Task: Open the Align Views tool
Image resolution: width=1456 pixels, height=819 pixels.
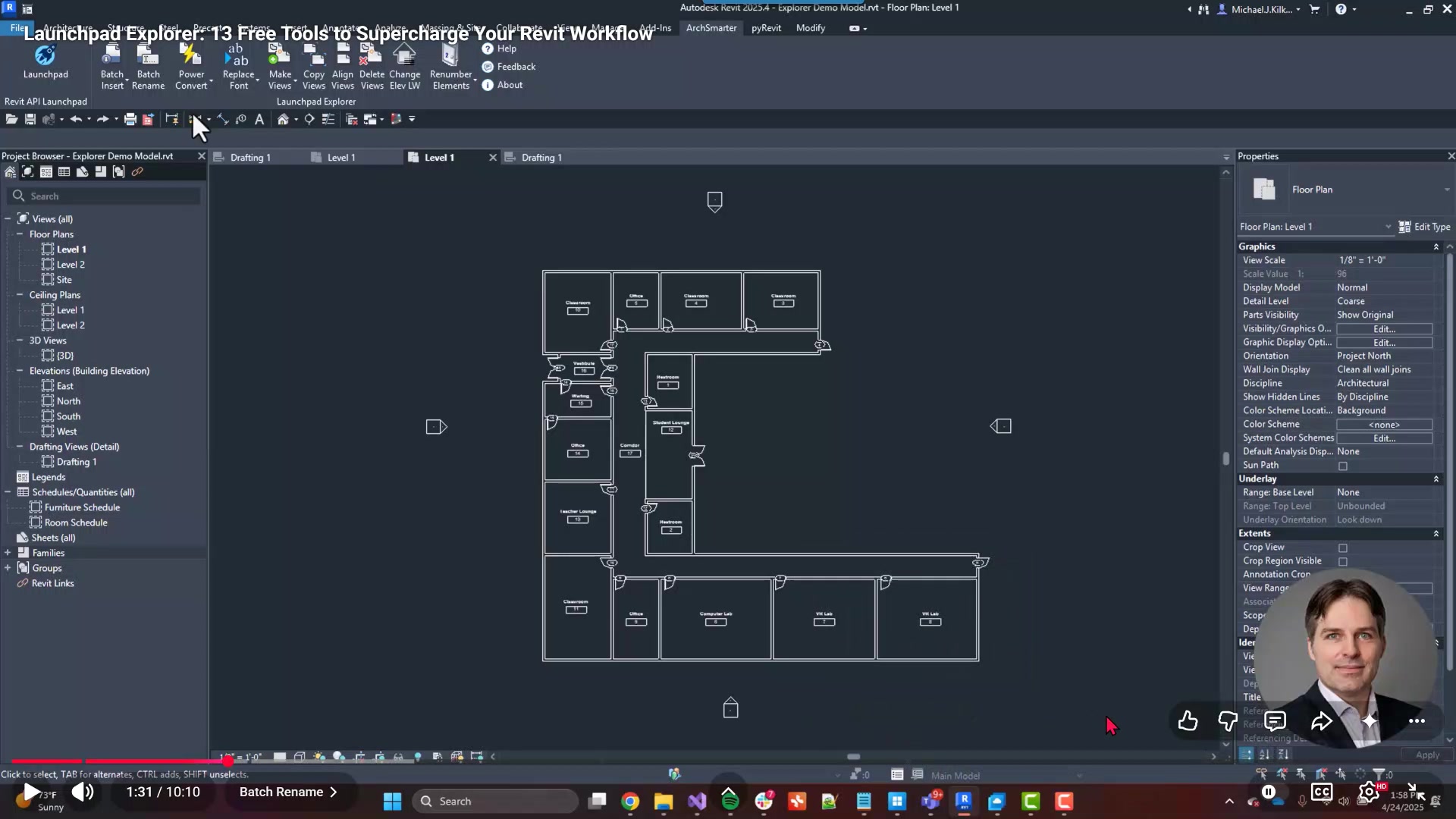Action: point(343,67)
